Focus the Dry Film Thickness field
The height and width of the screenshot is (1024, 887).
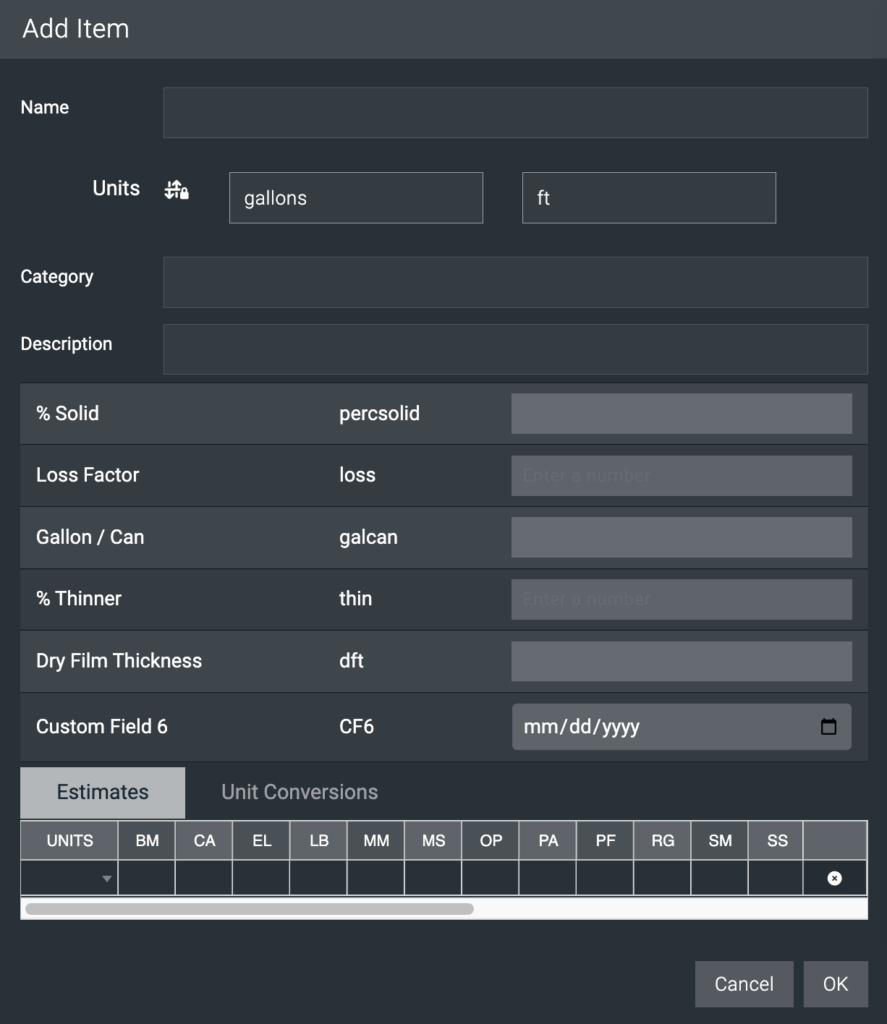click(x=681, y=661)
